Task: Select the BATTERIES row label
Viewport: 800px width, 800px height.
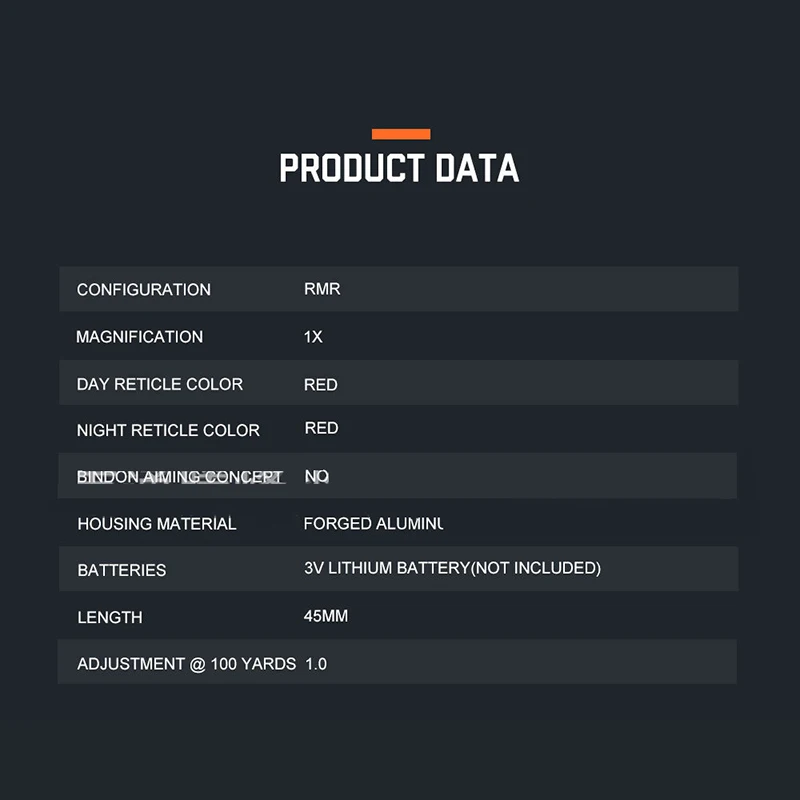Action: [x=122, y=570]
